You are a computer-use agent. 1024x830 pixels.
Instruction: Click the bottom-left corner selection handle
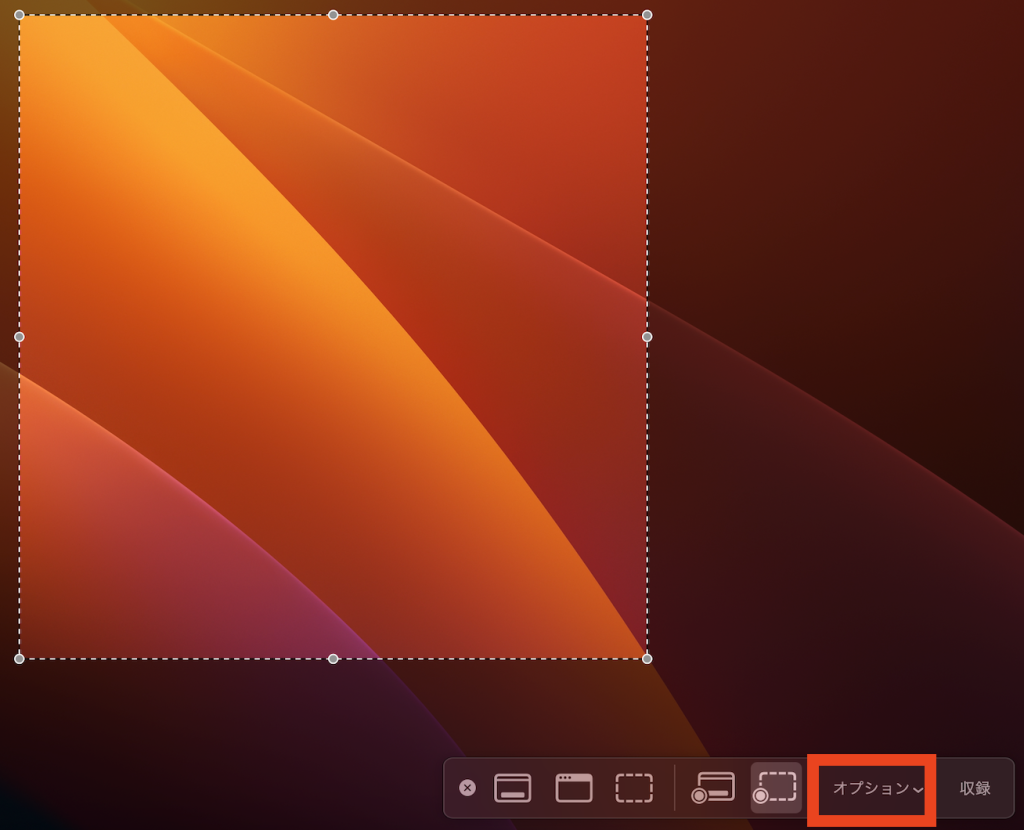point(19,658)
